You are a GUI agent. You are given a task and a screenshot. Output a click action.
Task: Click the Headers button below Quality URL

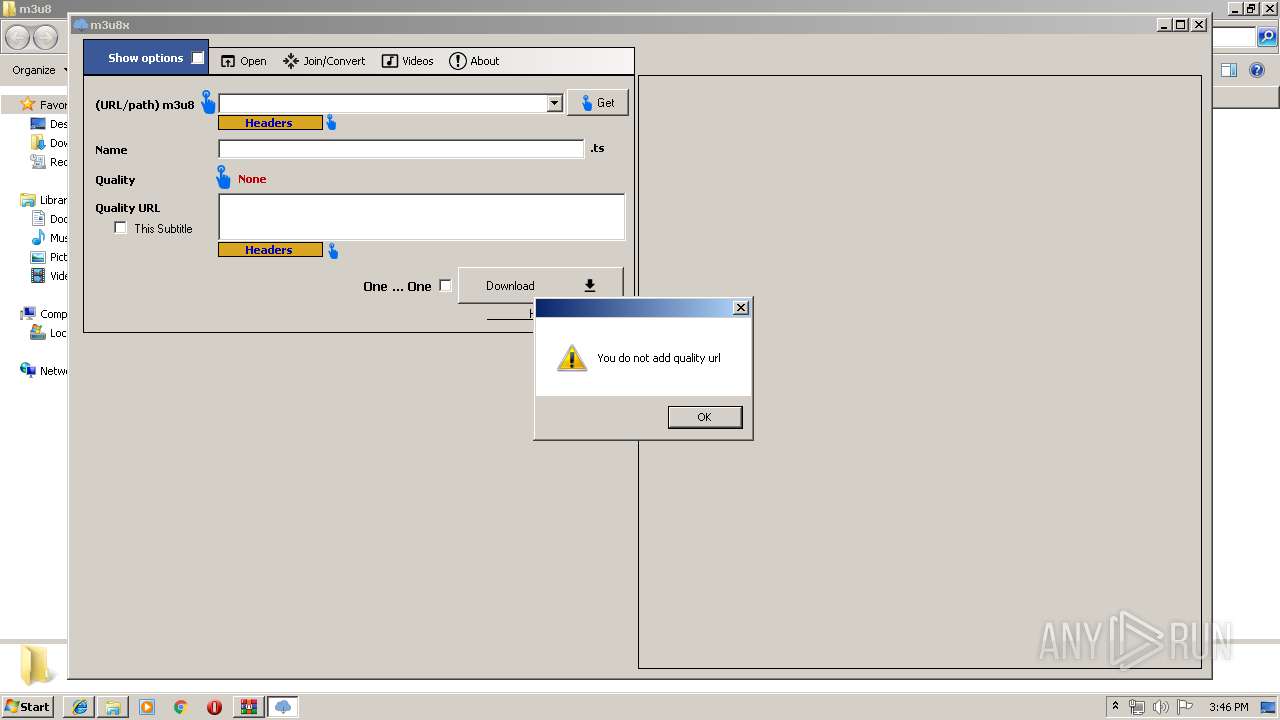[270, 250]
